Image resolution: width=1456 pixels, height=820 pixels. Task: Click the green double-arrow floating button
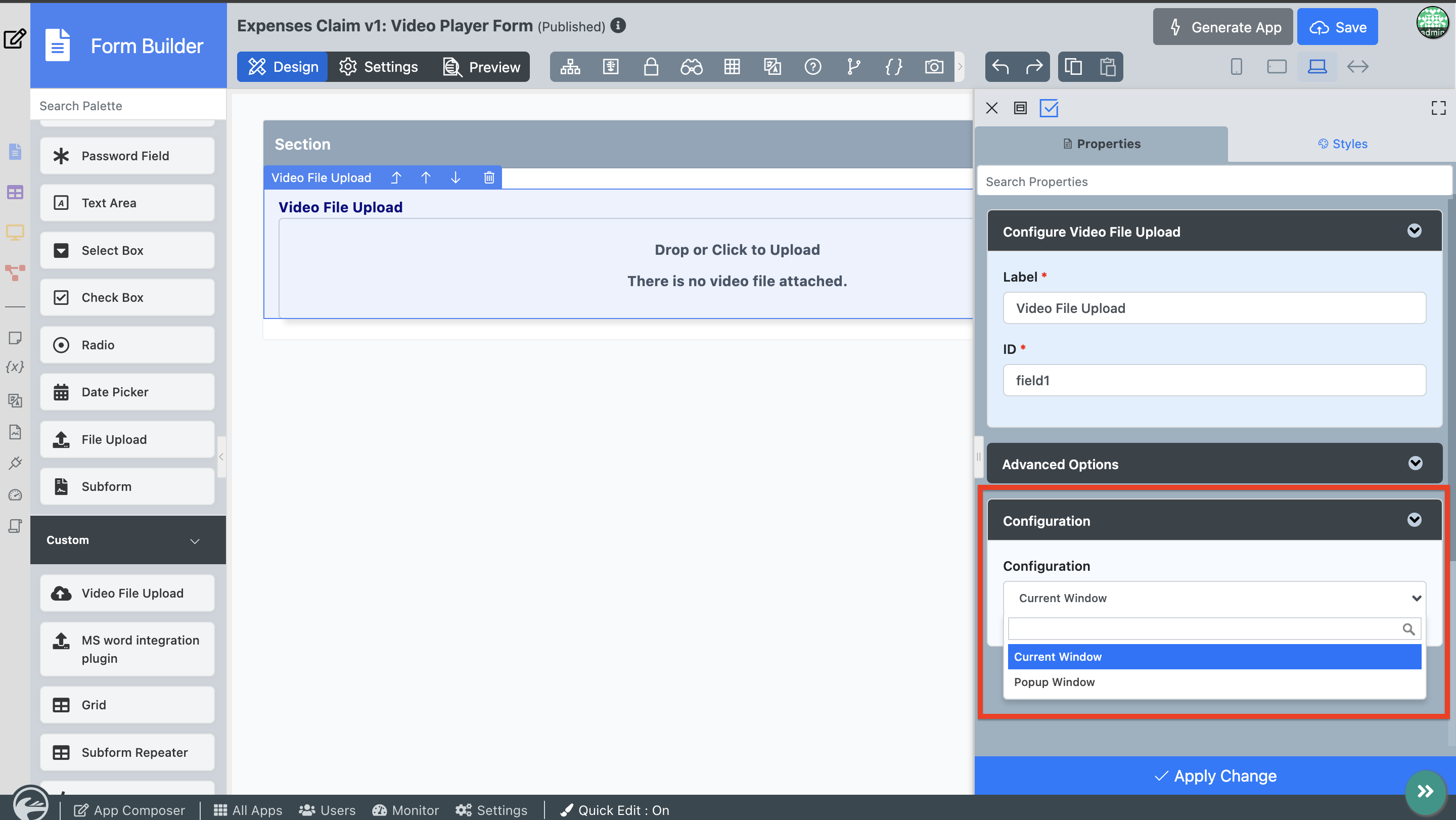pyautogui.click(x=1426, y=791)
